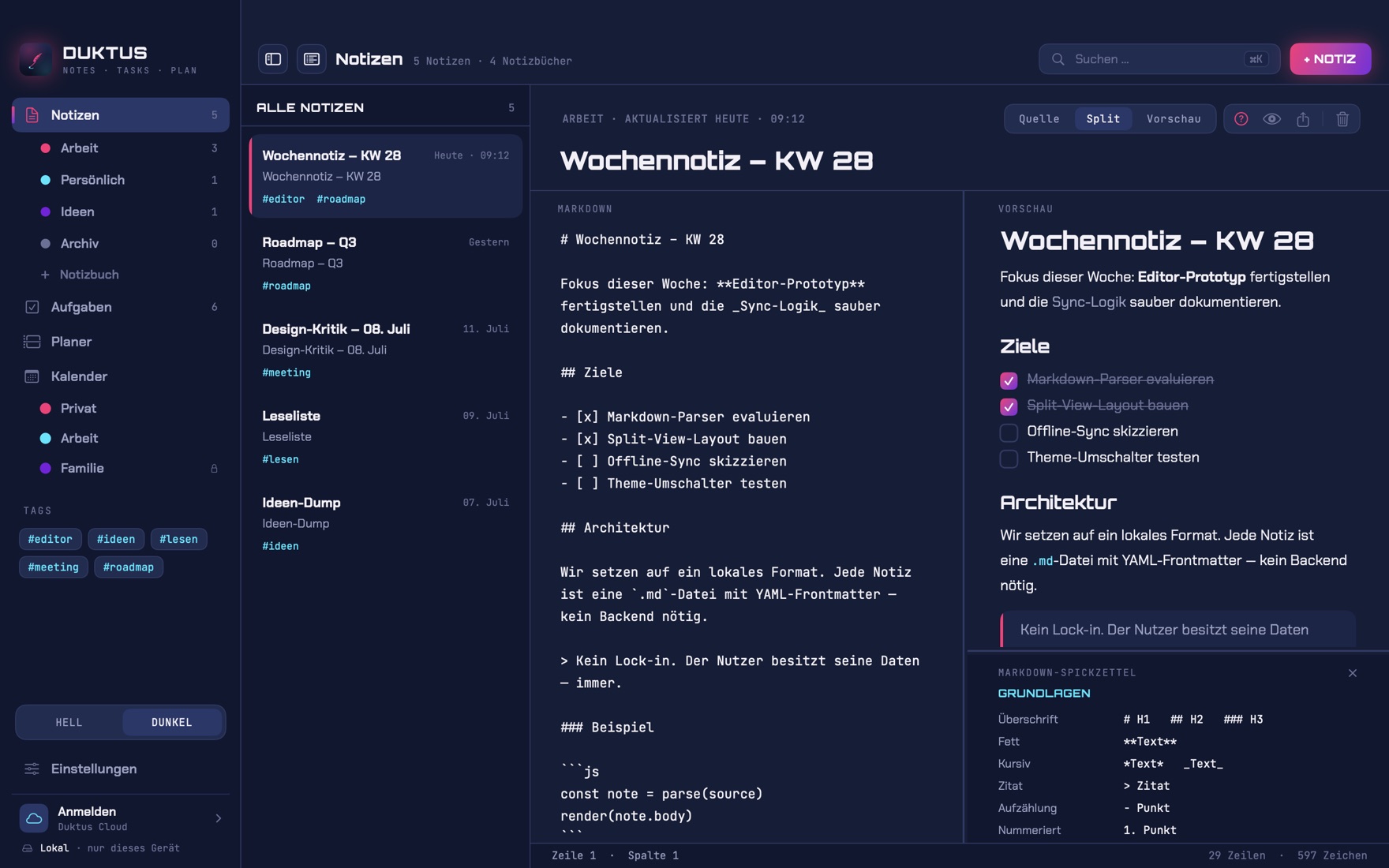Filter by #editor tag chip
The image size is (1389, 868).
(51, 539)
